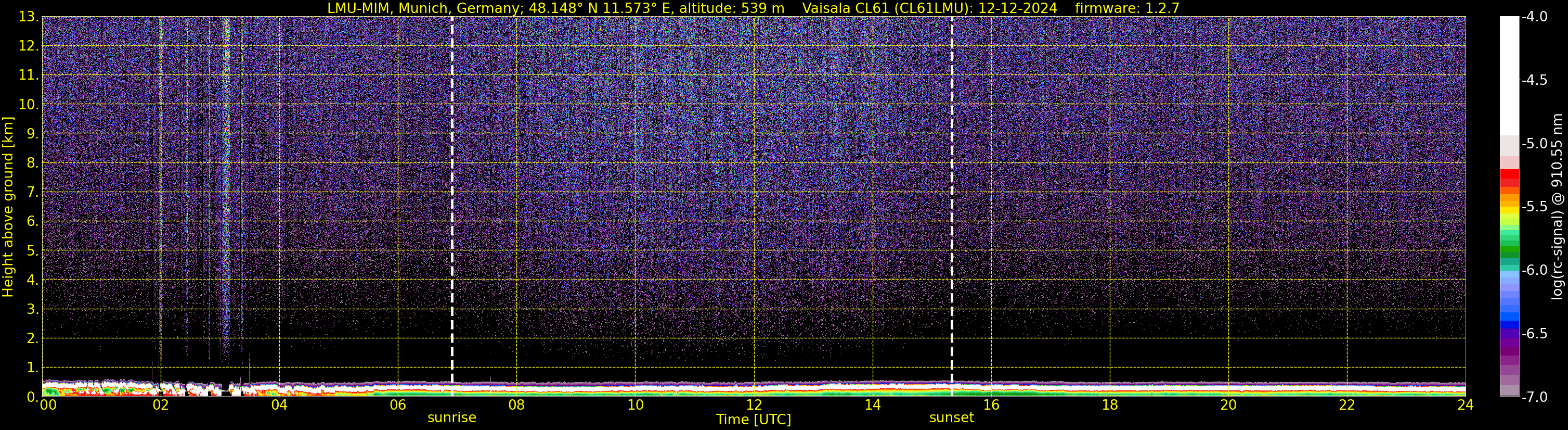The width and height of the screenshot is (1568, 430).
Task: Select the 'Time [UTC]' axis label
Action: [x=754, y=420]
